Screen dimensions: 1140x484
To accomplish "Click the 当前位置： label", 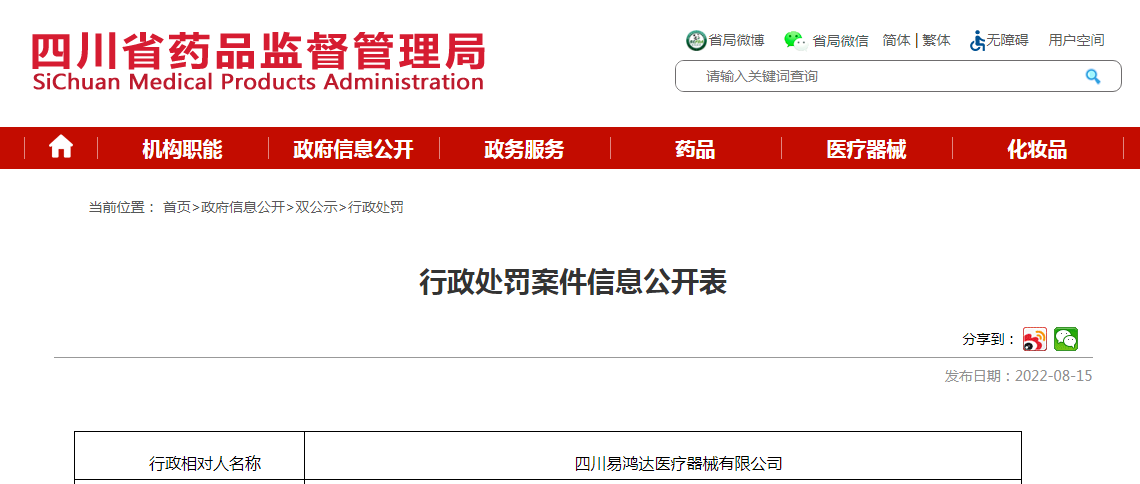I will pyautogui.click(x=122, y=207).
